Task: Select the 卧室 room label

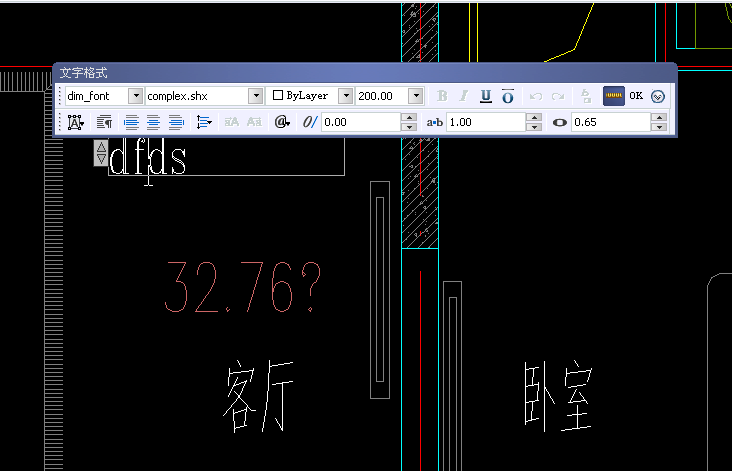Action: tap(558, 395)
